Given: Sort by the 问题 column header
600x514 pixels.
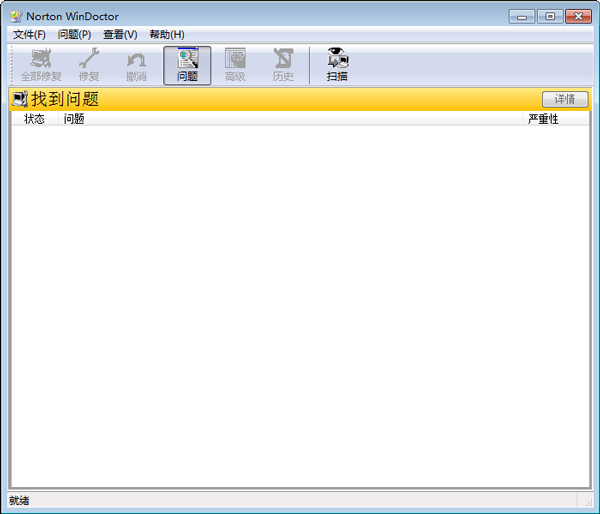Looking at the screenshot, I should click(290, 119).
